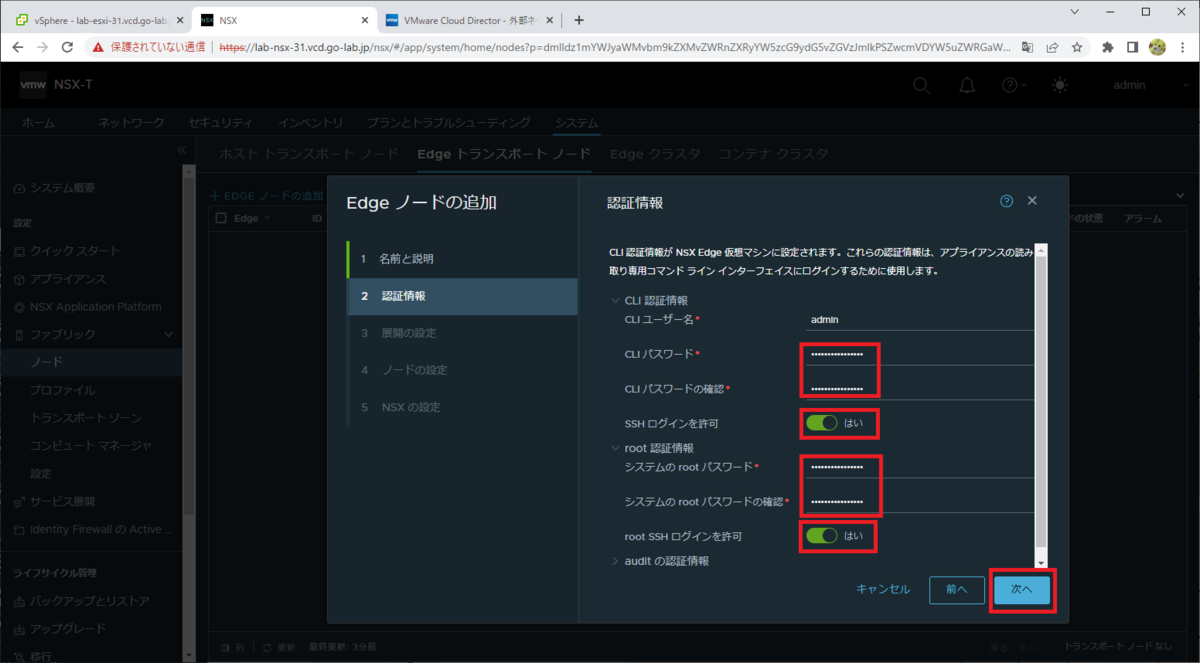
Task: Open the ホーム menu tab
Action: tap(39, 122)
